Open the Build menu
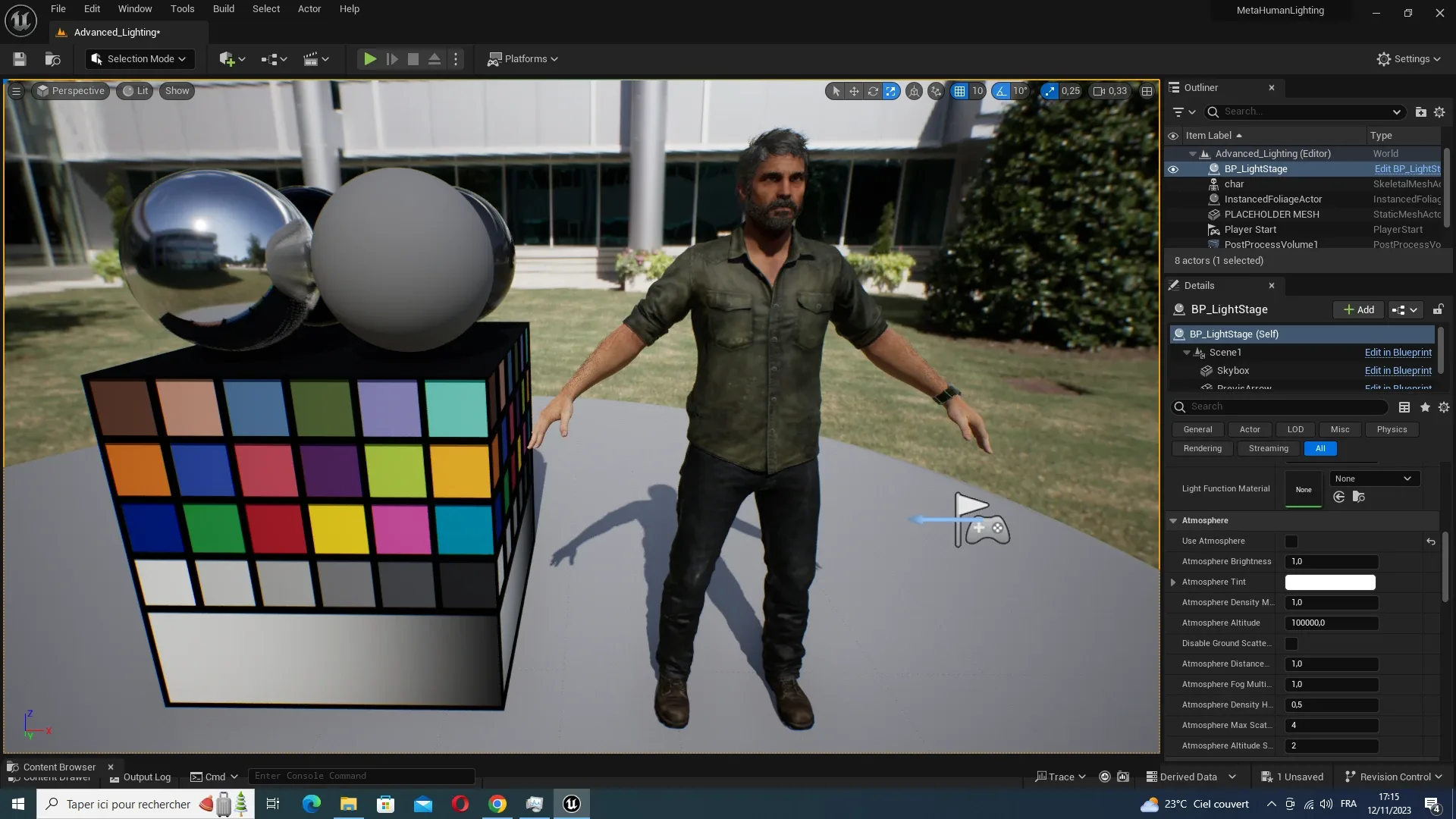This screenshot has width=1456, height=819. coord(223,9)
